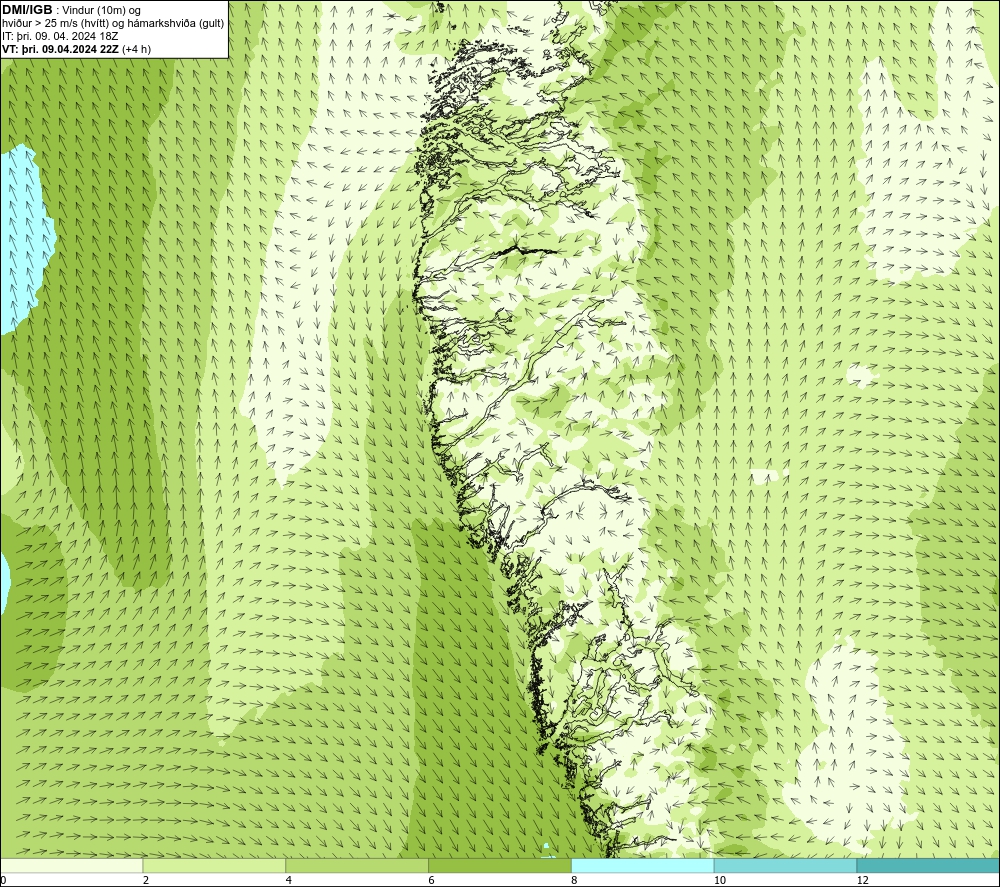Click the legend scale label '0'
The width and height of the screenshot is (1000, 887).
[3, 880]
